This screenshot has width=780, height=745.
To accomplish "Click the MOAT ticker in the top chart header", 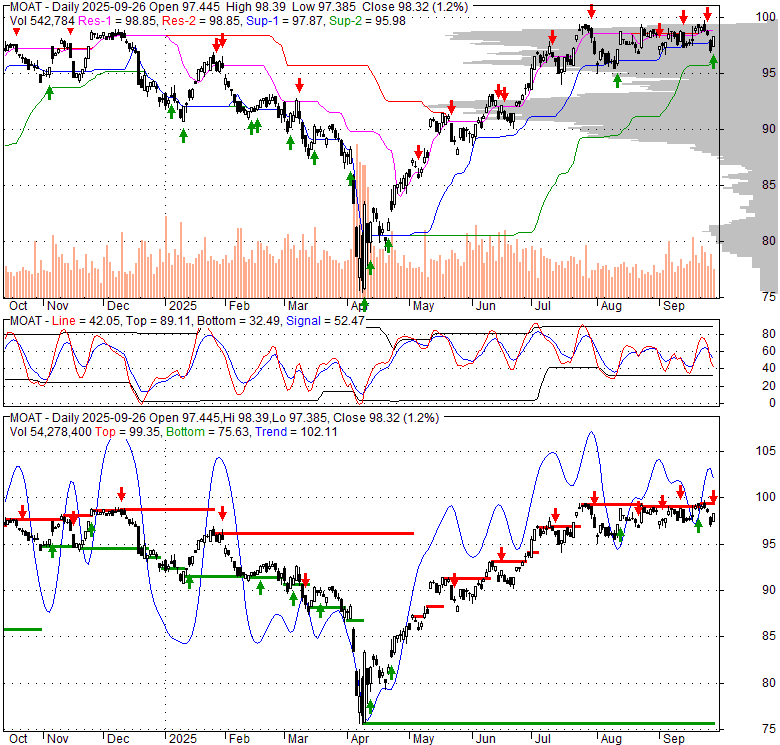I will click(25, 7).
